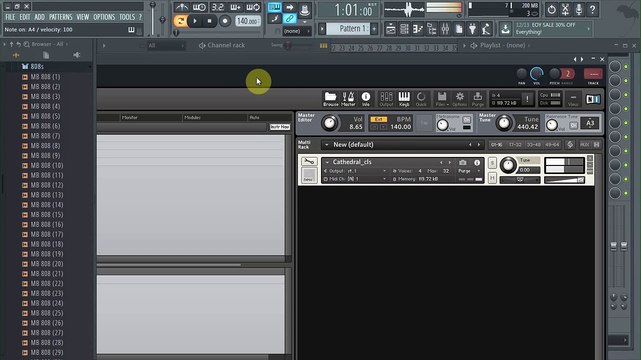Click Kontakt Info icon
Screen dimensions: 641x360
coord(366,99)
